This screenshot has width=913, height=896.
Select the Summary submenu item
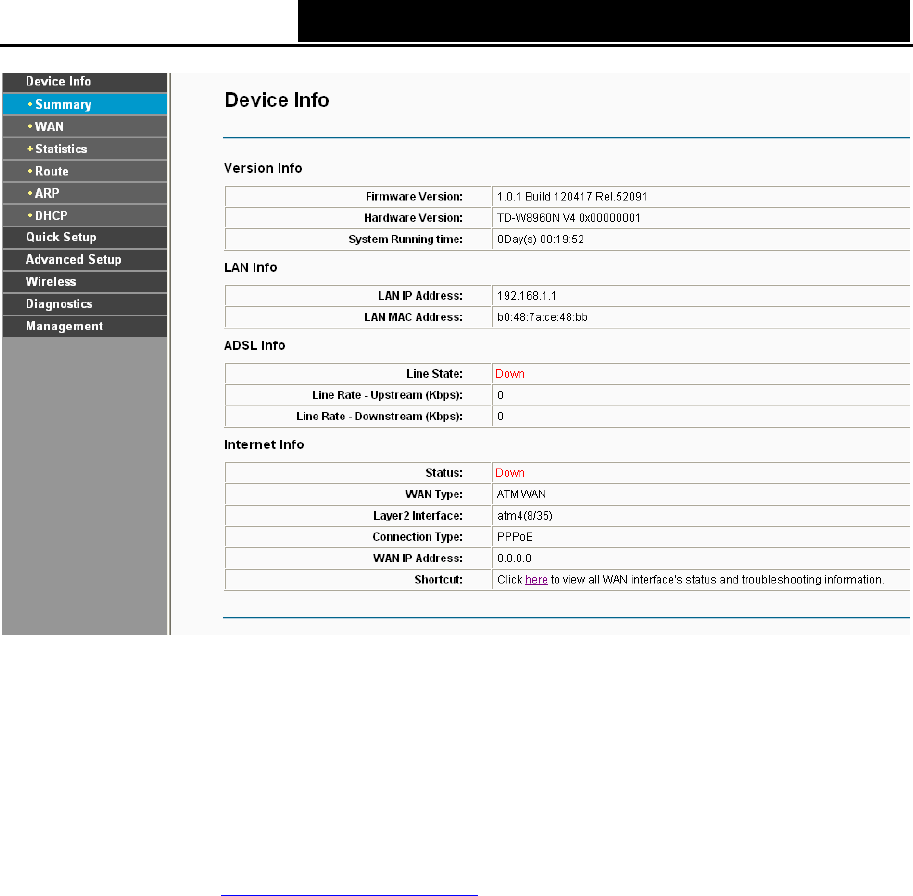point(84,104)
